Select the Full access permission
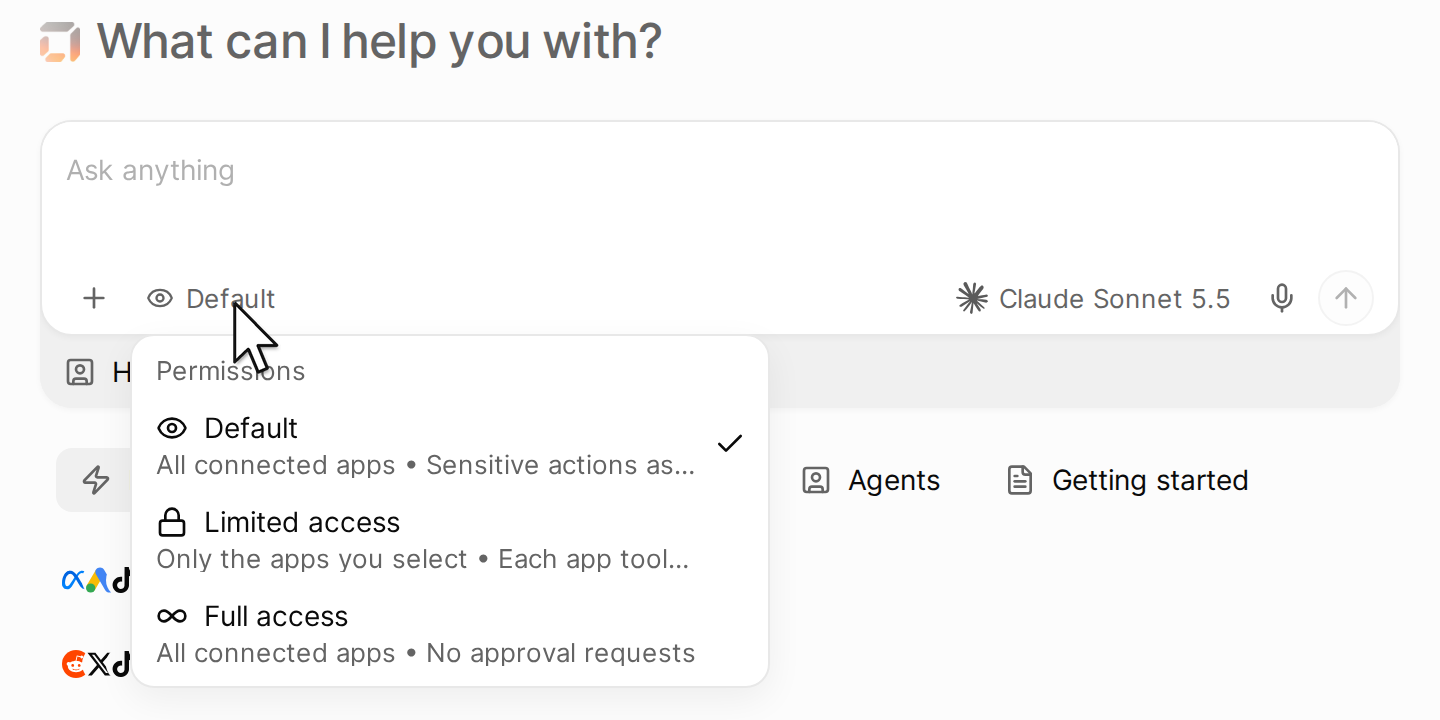This screenshot has width=1440, height=720. click(x=450, y=634)
